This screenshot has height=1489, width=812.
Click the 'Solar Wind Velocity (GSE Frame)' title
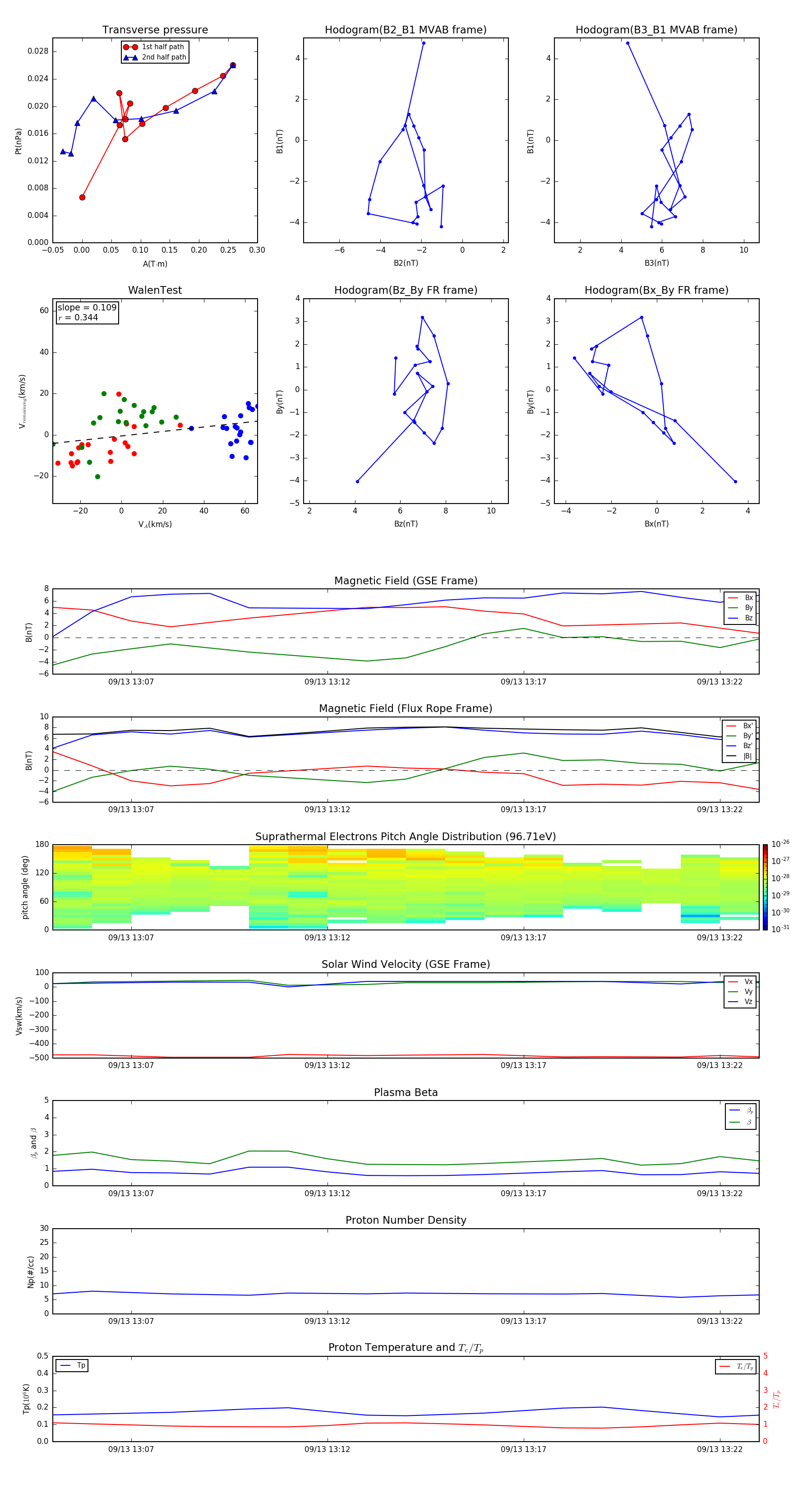(406, 964)
